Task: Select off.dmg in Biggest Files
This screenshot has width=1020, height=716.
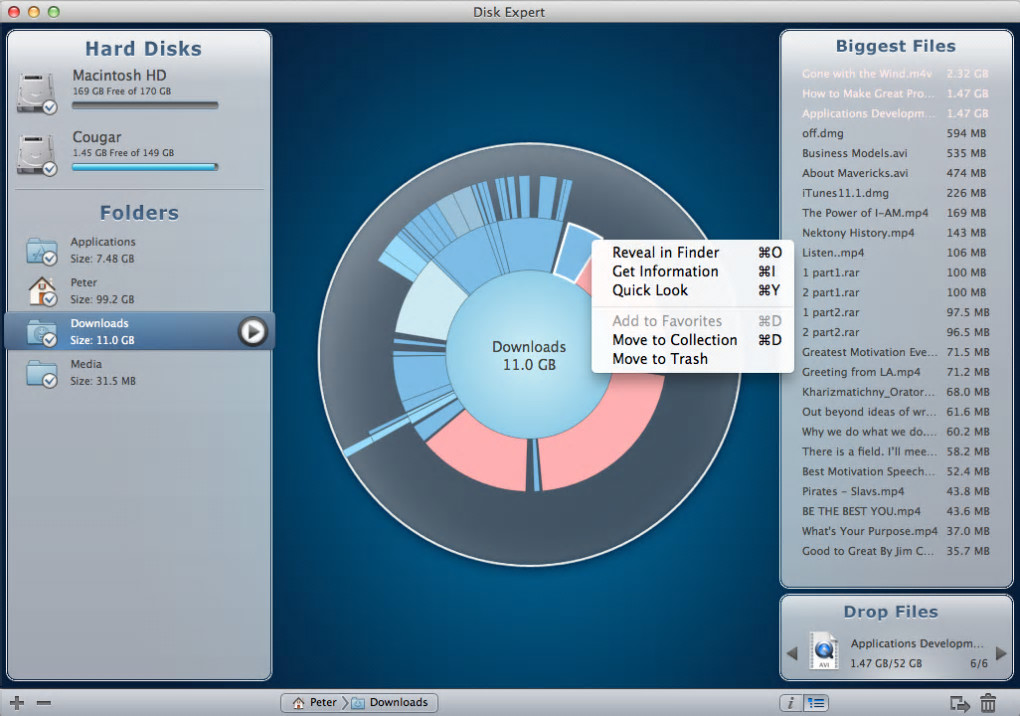Action: [x=895, y=133]
